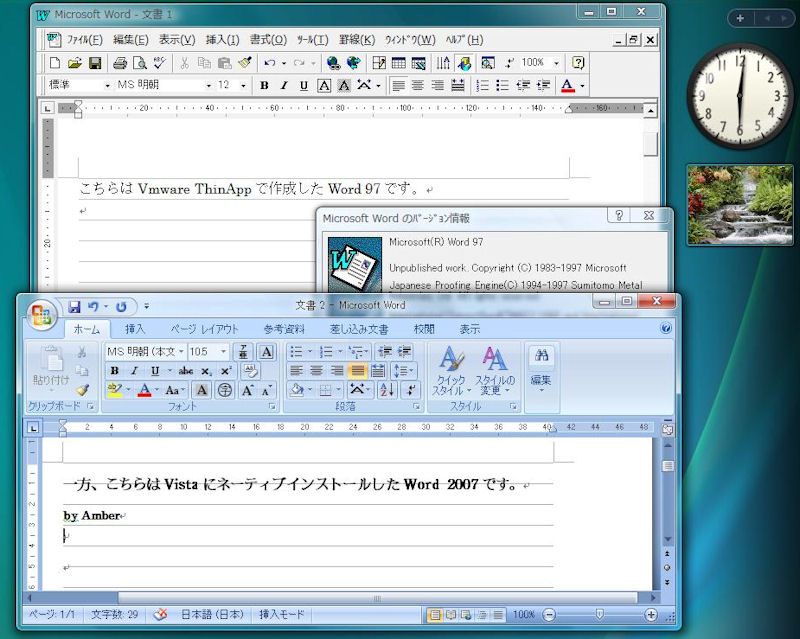Apply the yellow highlight color in Word 2007

pyautogui.click(x=115, y=391)
